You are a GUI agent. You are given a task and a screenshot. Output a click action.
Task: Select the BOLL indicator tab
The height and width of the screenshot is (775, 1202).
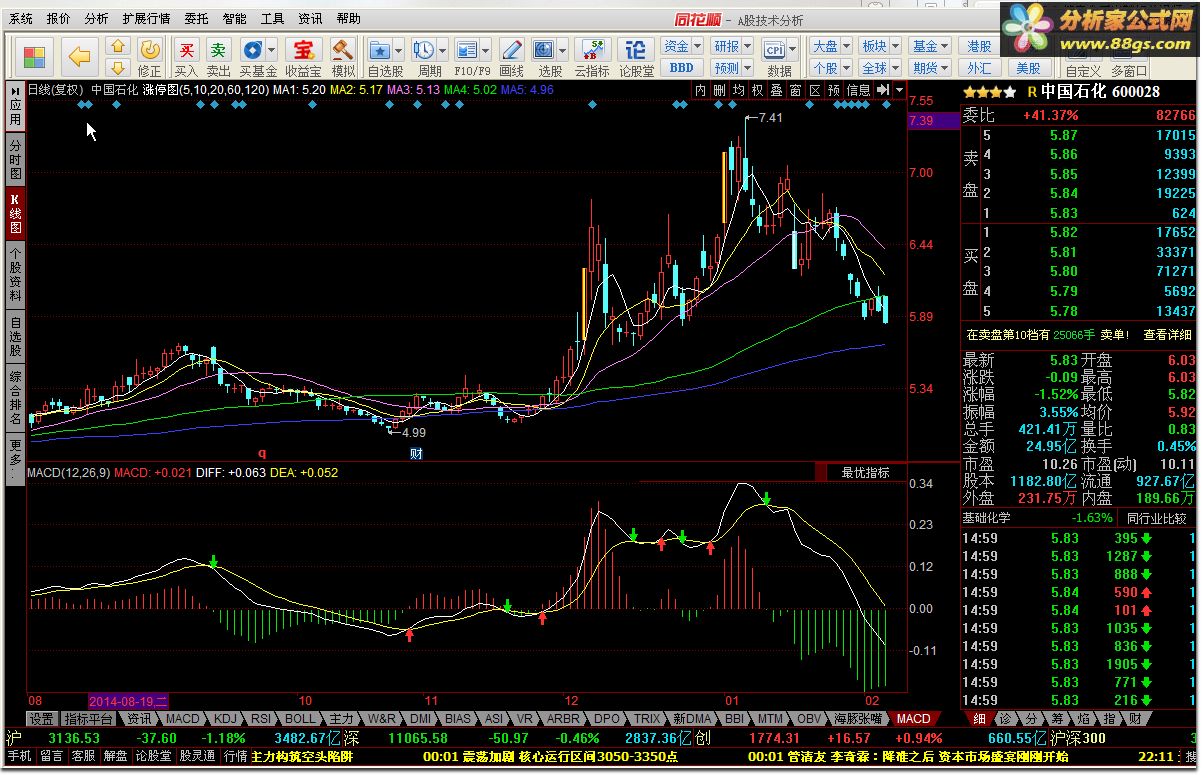pyautogui.click(x=301, y=719)
